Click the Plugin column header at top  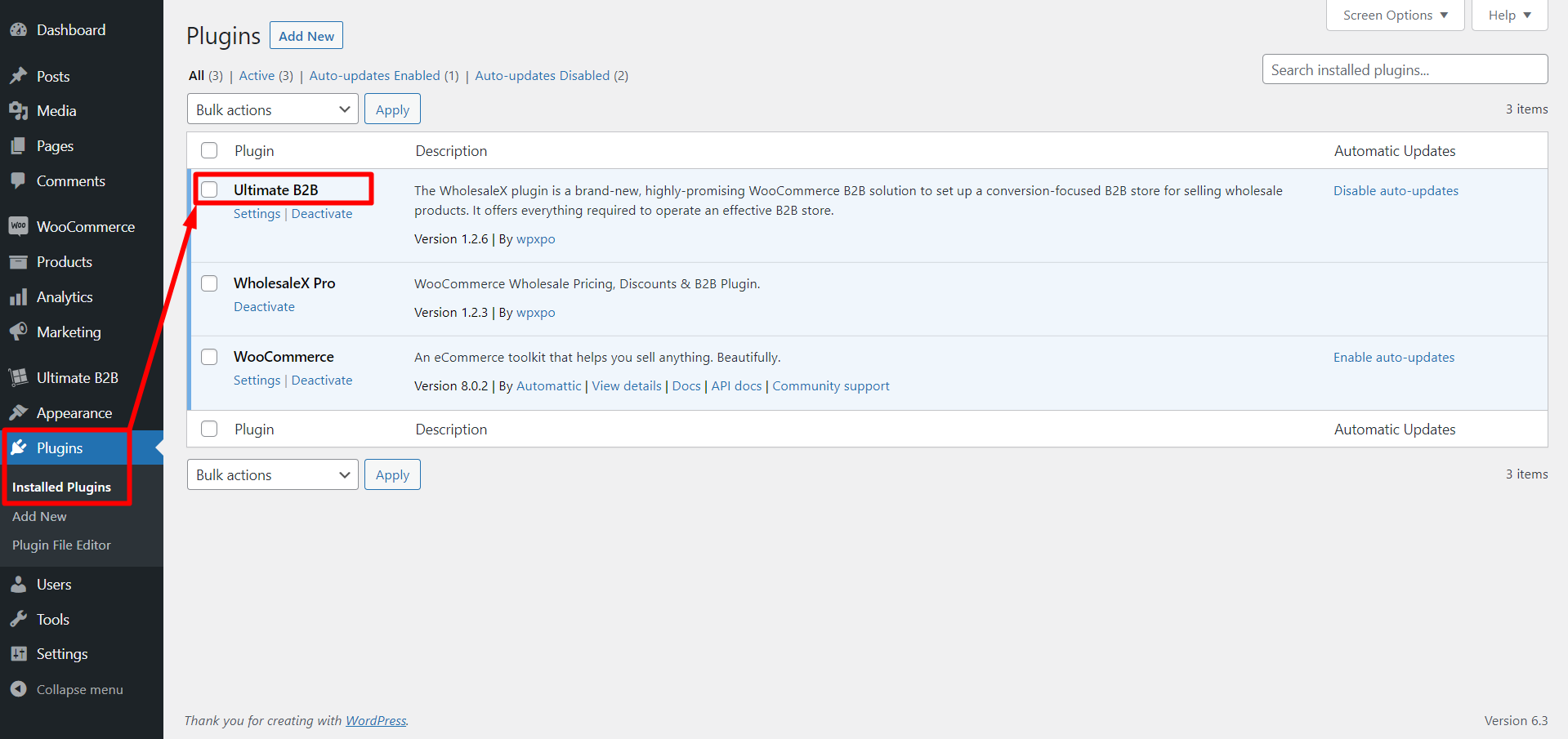point(254,151)
